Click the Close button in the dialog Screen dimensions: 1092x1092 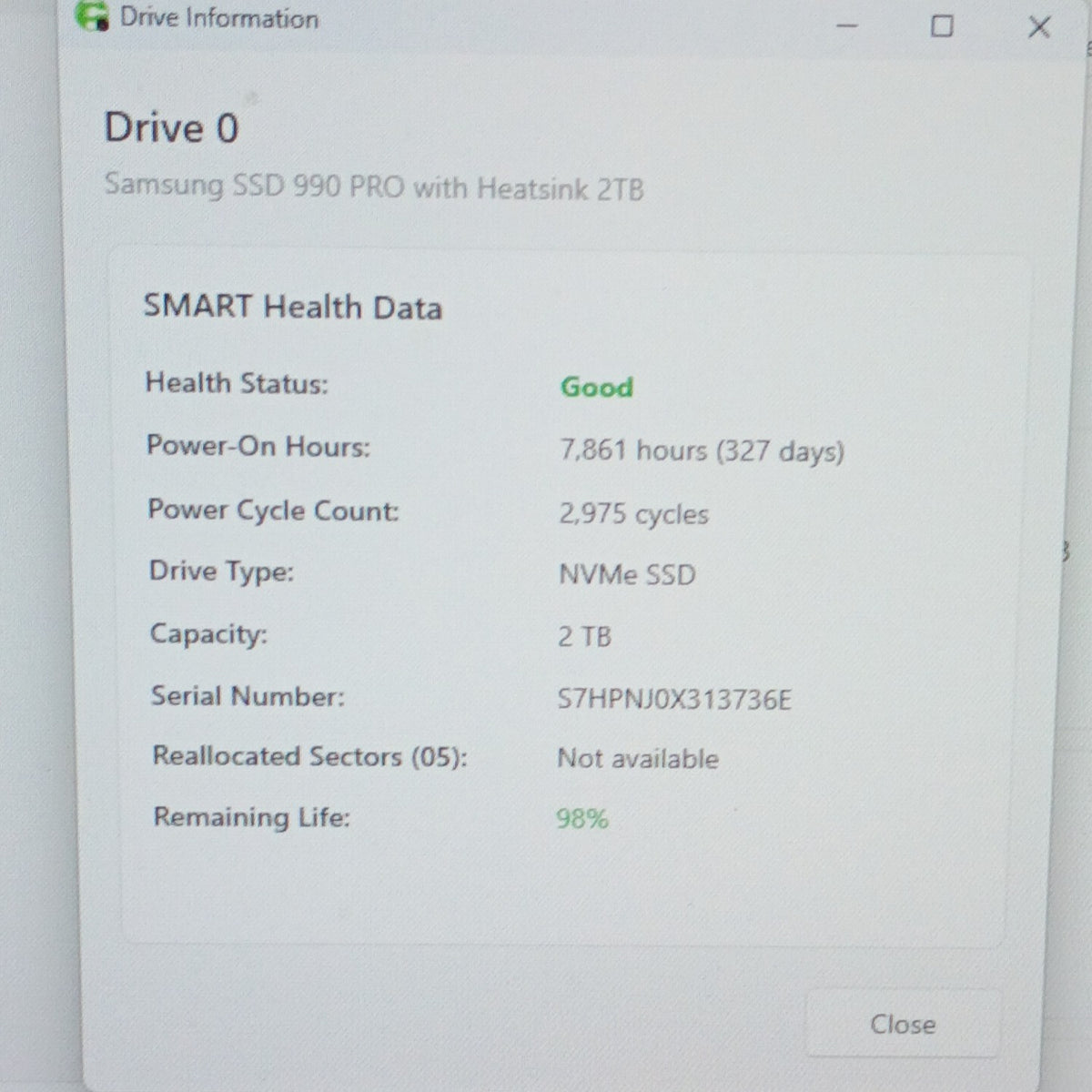pyautogui.click(x=903, y=1024)
